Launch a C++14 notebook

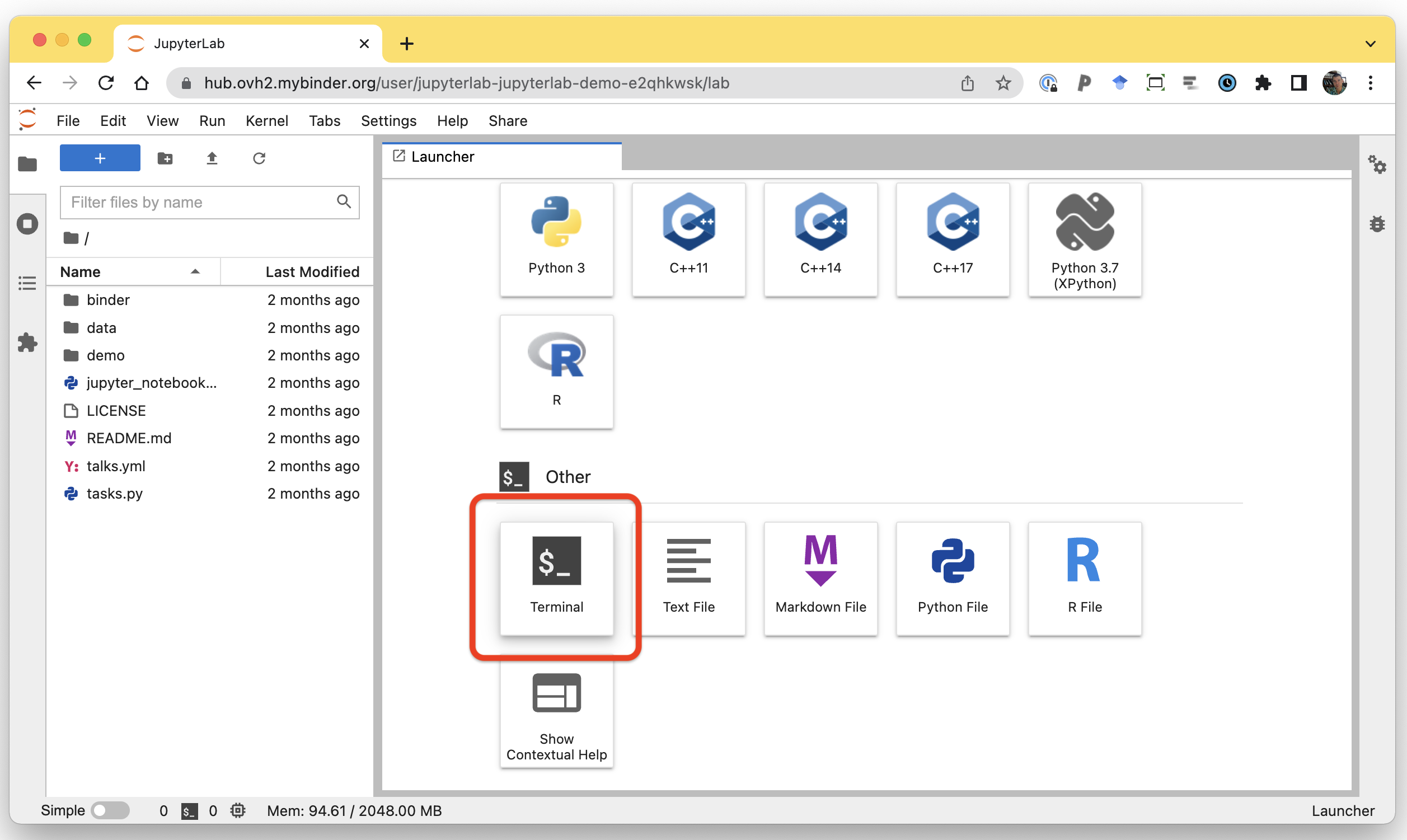[x=820, y=239]
